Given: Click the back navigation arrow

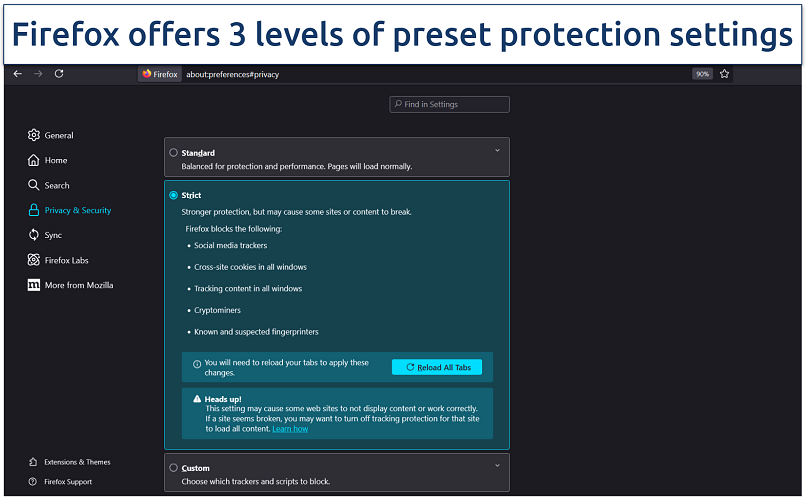Looking at the screenshot, I should (18, 74).
